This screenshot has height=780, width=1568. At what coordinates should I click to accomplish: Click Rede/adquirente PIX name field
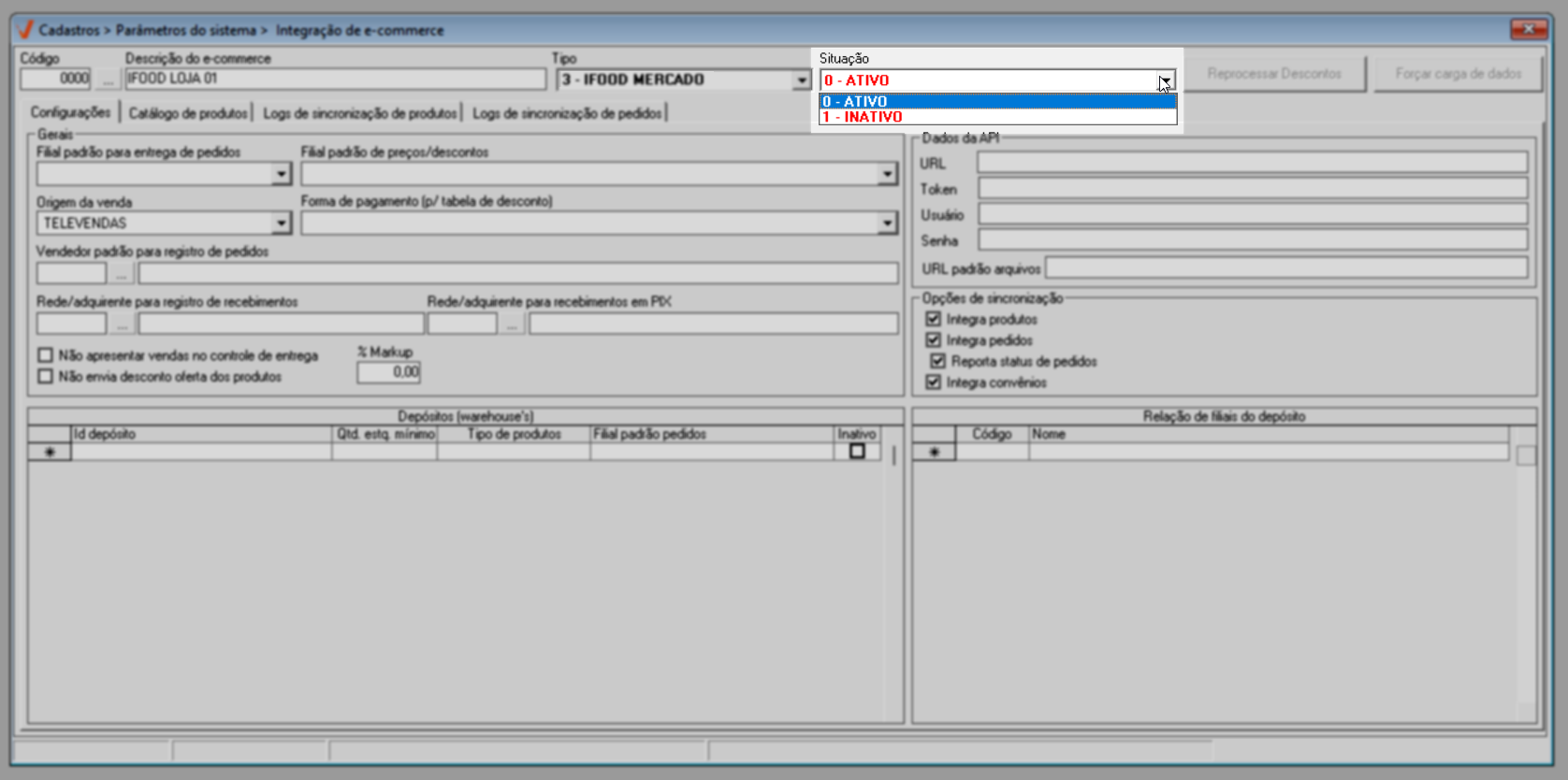[x=713, y=325]
